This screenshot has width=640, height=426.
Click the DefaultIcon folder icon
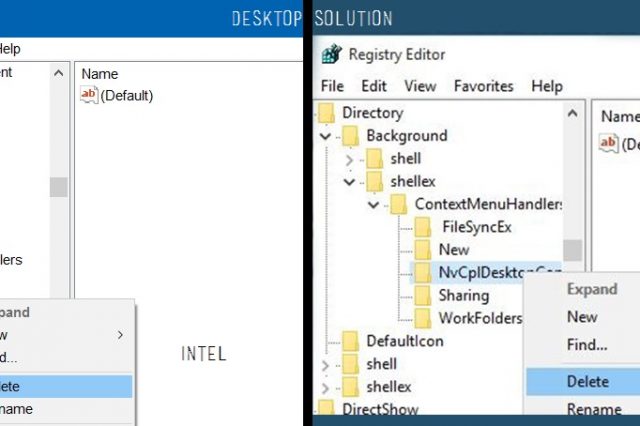[350, 341]
